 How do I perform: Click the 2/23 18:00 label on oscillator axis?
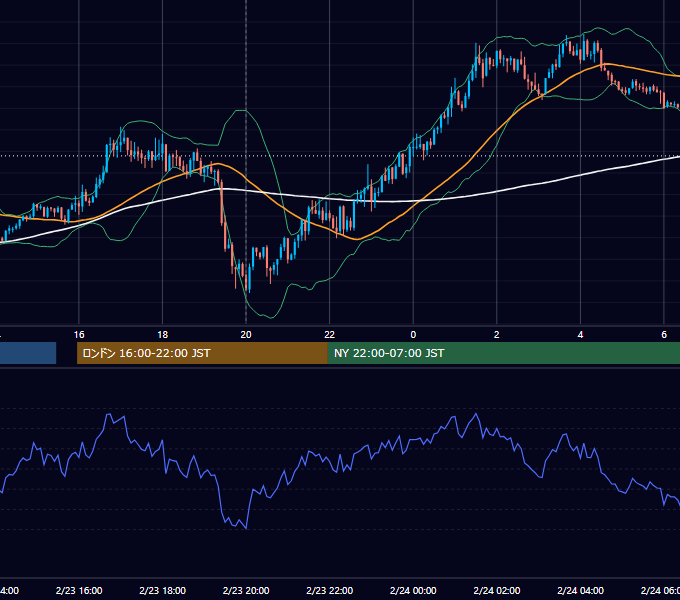point(162,590)
